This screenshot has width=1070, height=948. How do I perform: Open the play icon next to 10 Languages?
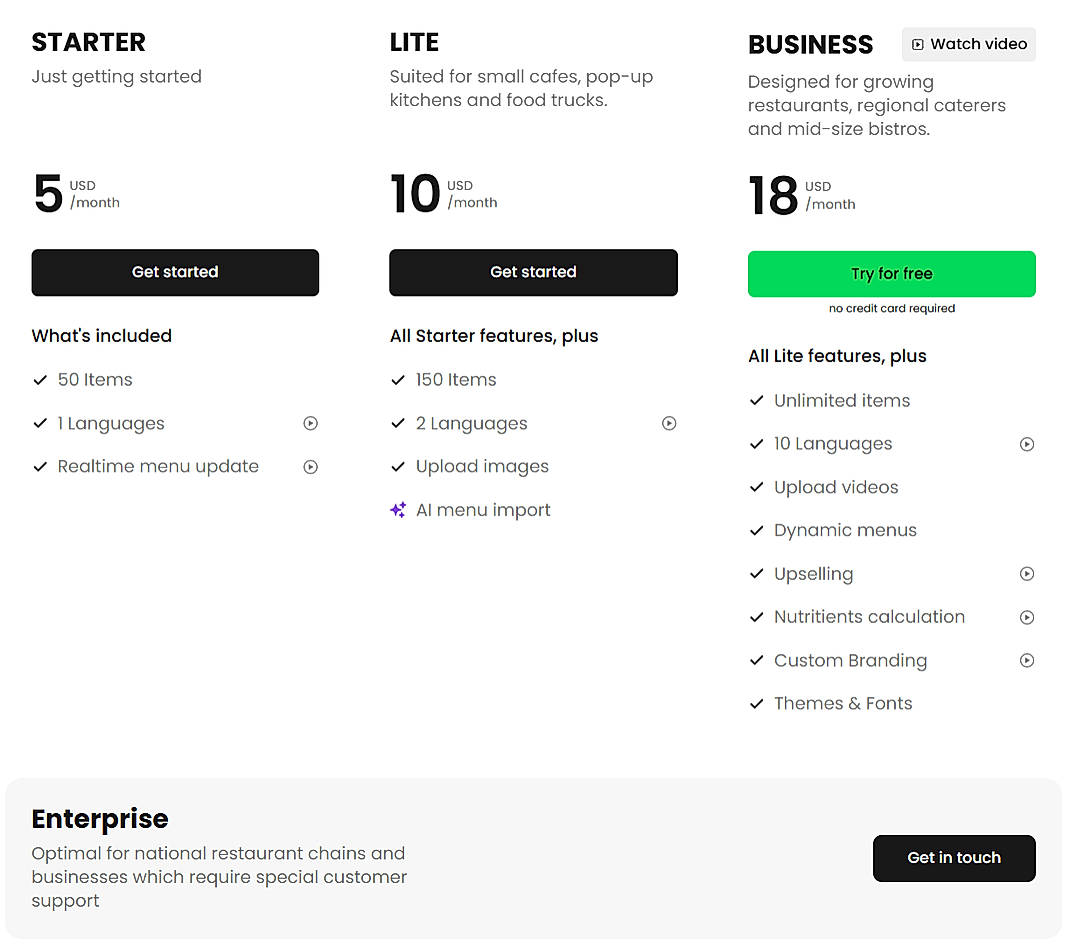pos(1027,443)
